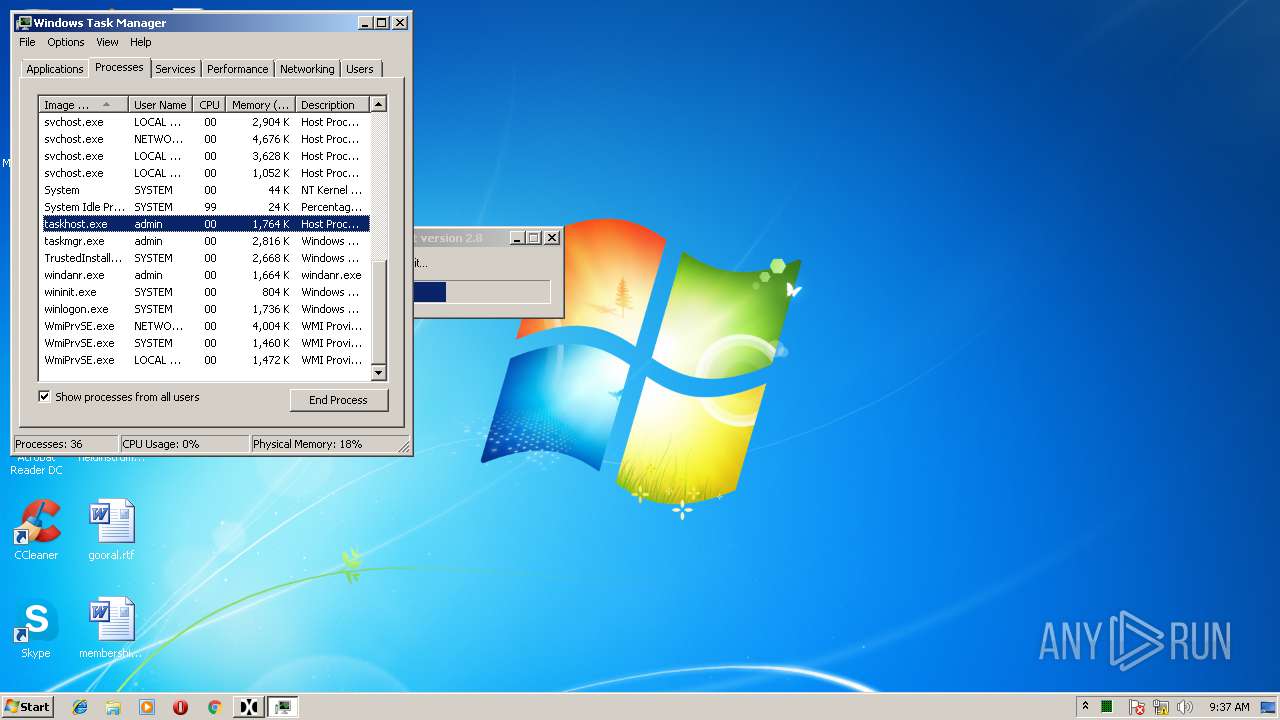
Task: Open Windows Explorer from the taskbar
Action: (113, 707)
